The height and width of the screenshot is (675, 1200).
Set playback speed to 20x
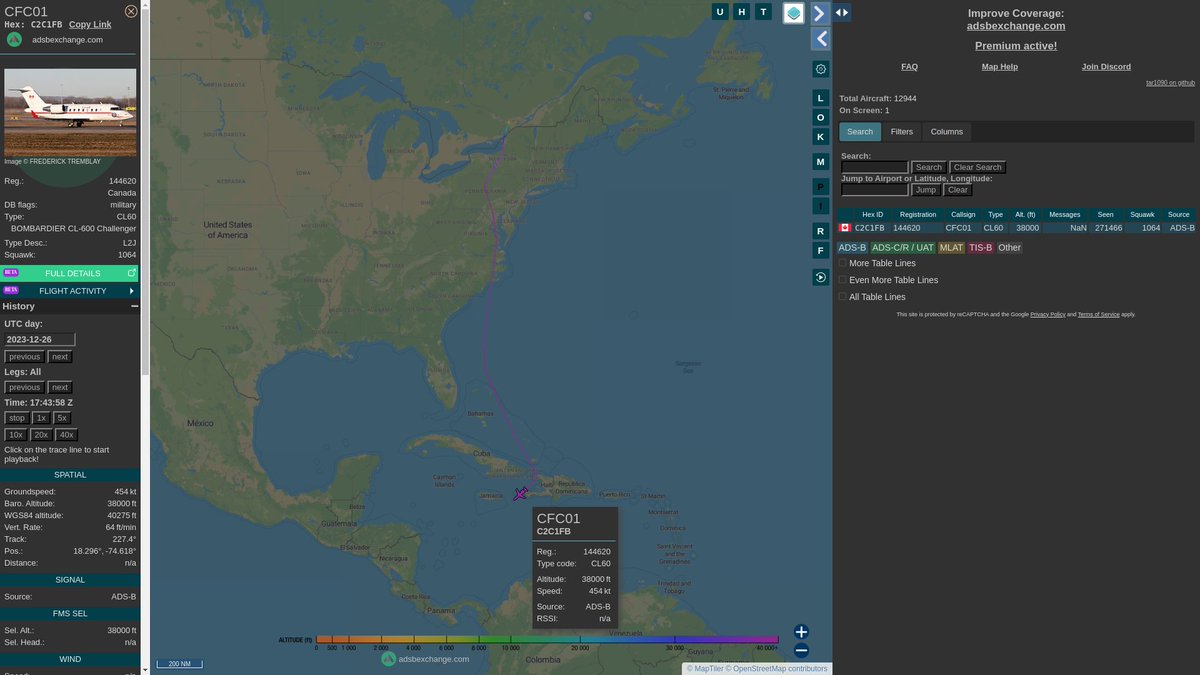coord(41,435)
